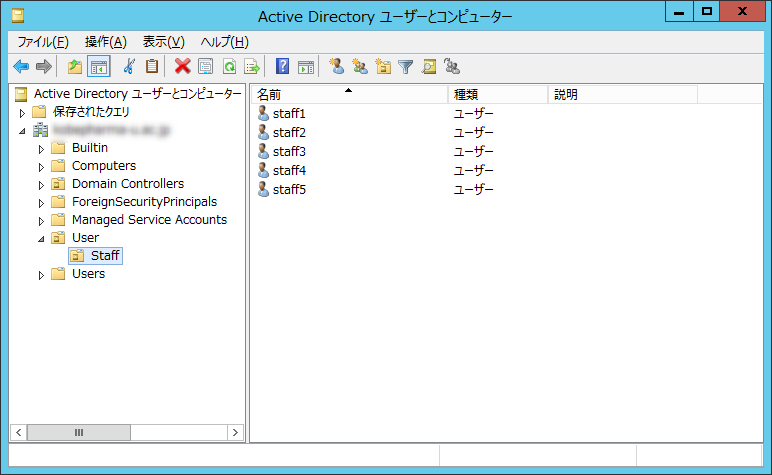The height and width of the screenshot is (475, 772).
Task: Sort by 名前 column header
Action: tap(350, 95)
